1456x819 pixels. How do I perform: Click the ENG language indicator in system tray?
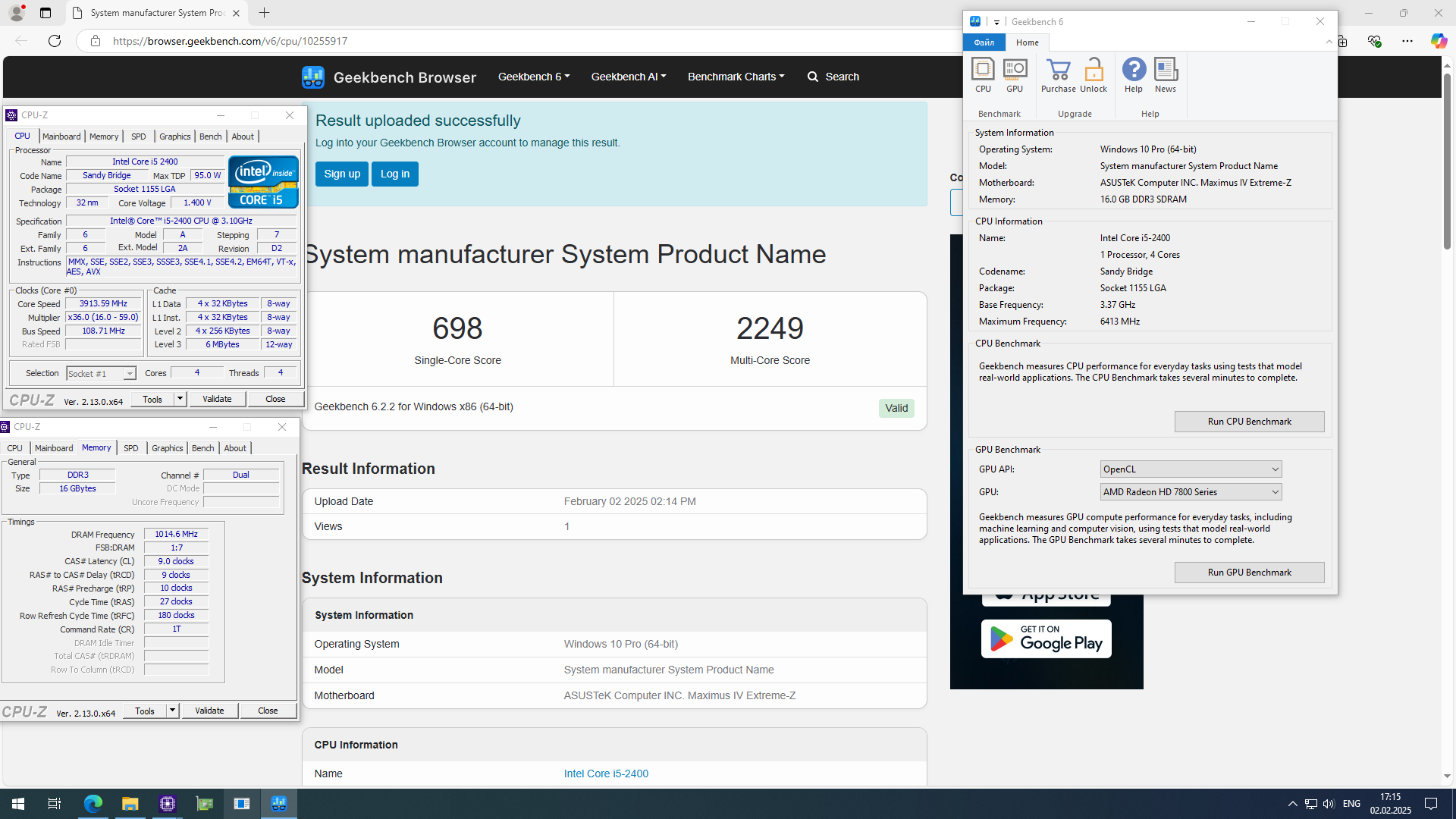point(1351,804)
